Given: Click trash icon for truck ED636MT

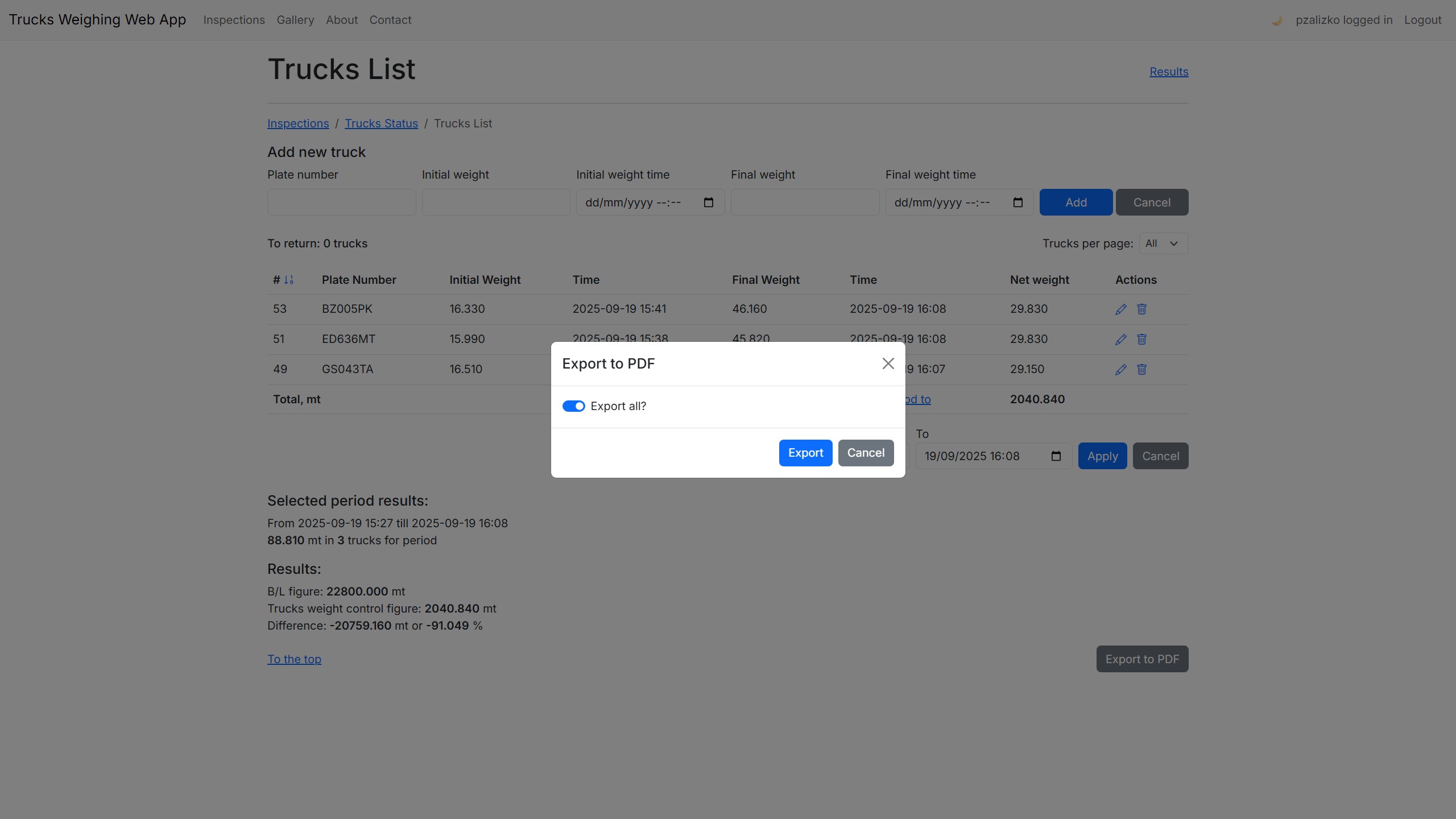Looking at the screenshot, I should (1141, 340).
